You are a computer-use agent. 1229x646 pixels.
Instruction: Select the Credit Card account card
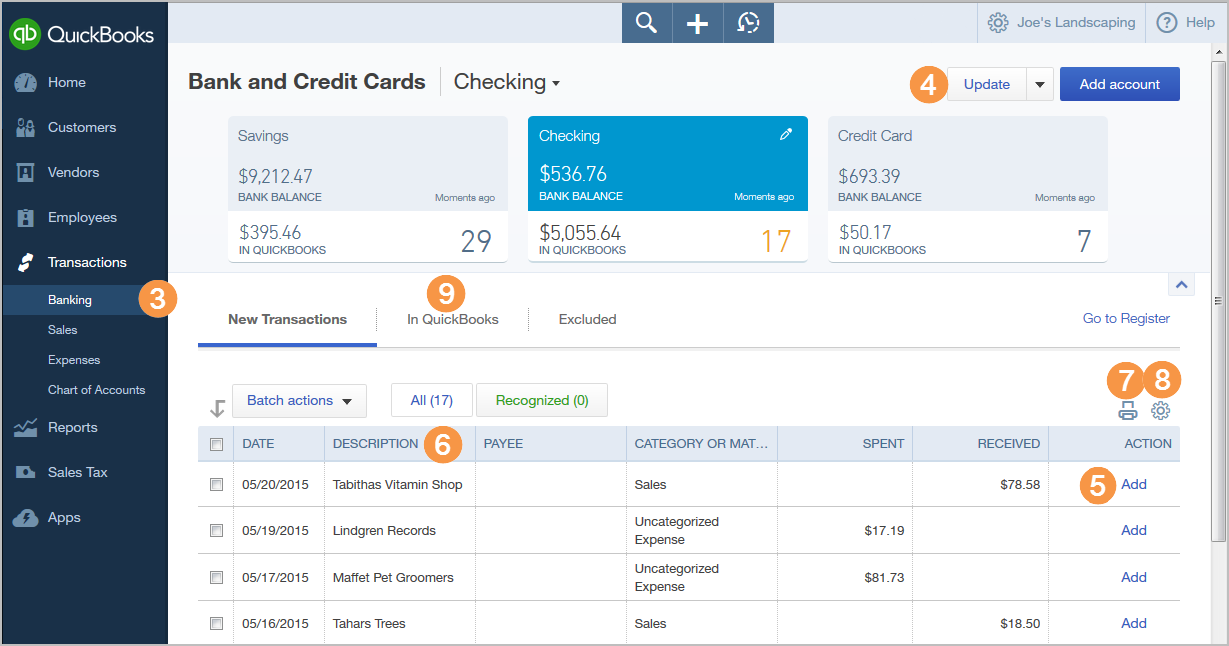click(968, 189)
